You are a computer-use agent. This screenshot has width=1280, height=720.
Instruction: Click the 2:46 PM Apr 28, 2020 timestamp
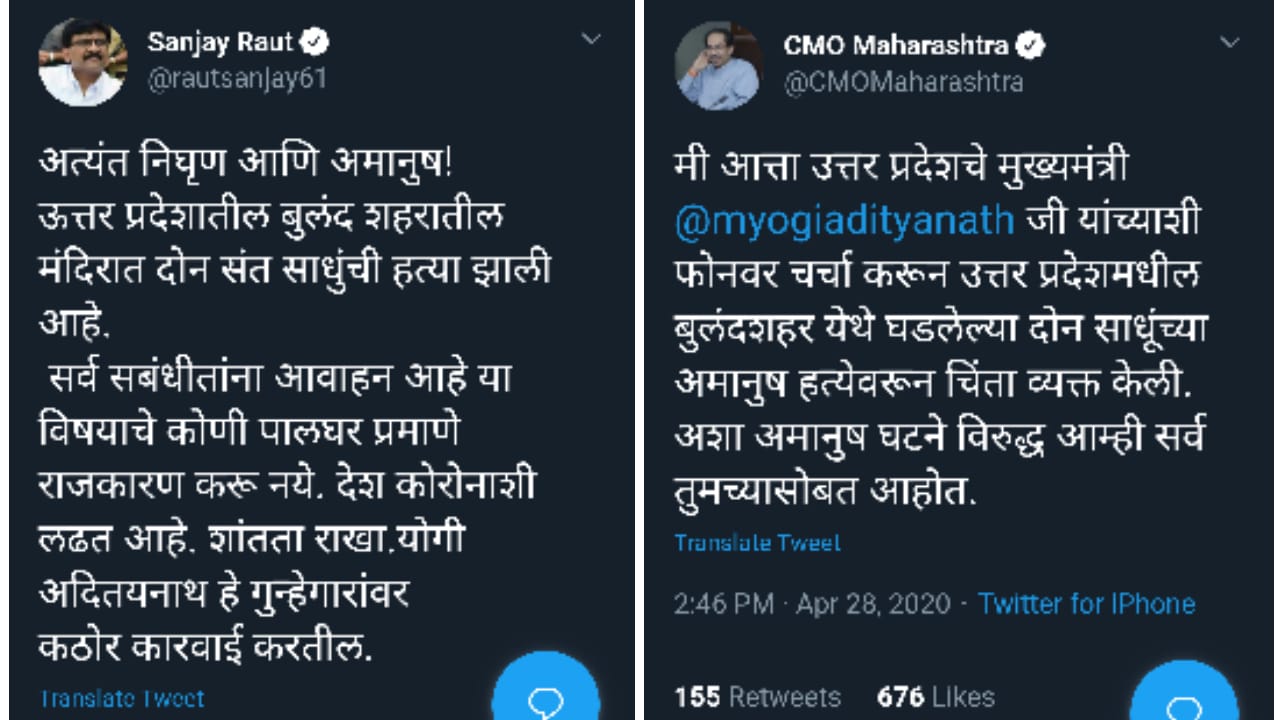(810, 604)
